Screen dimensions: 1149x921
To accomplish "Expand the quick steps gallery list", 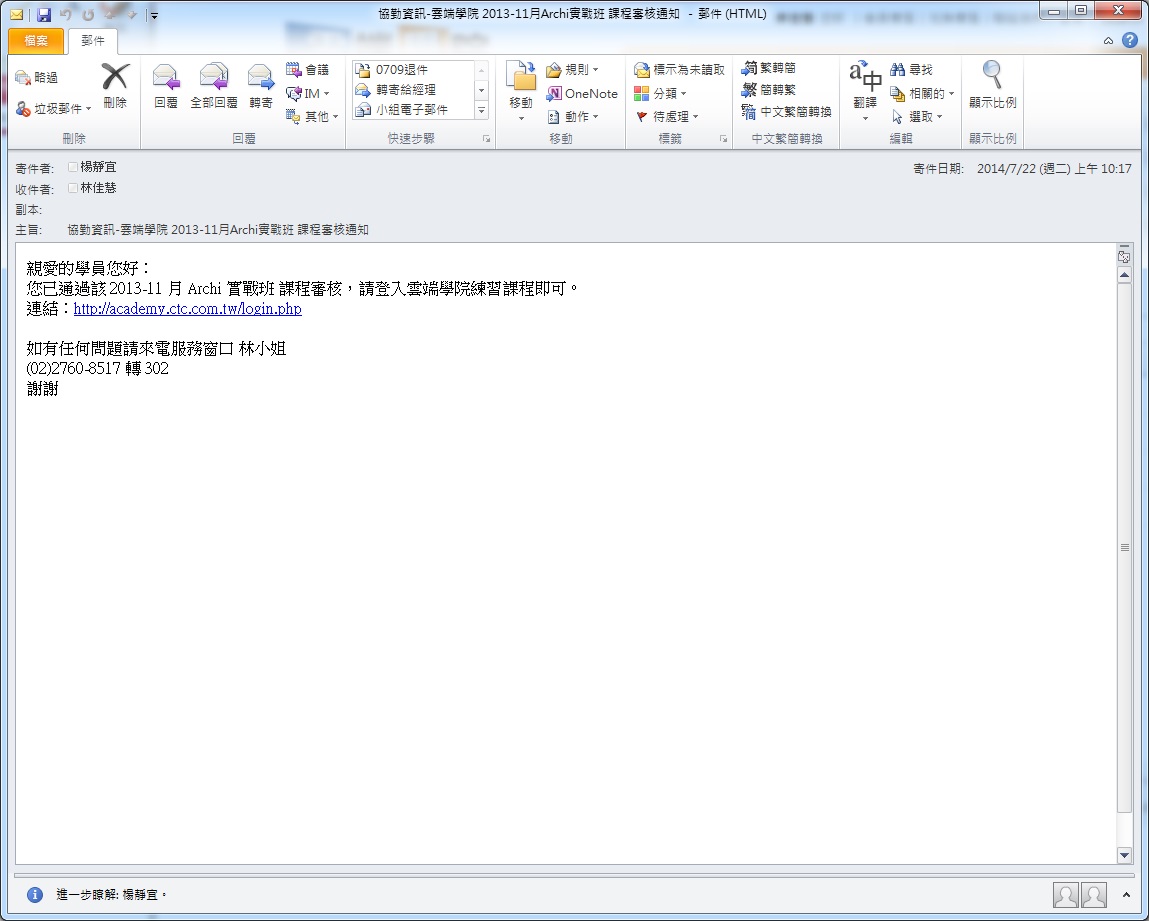I will tap(481, 111).
